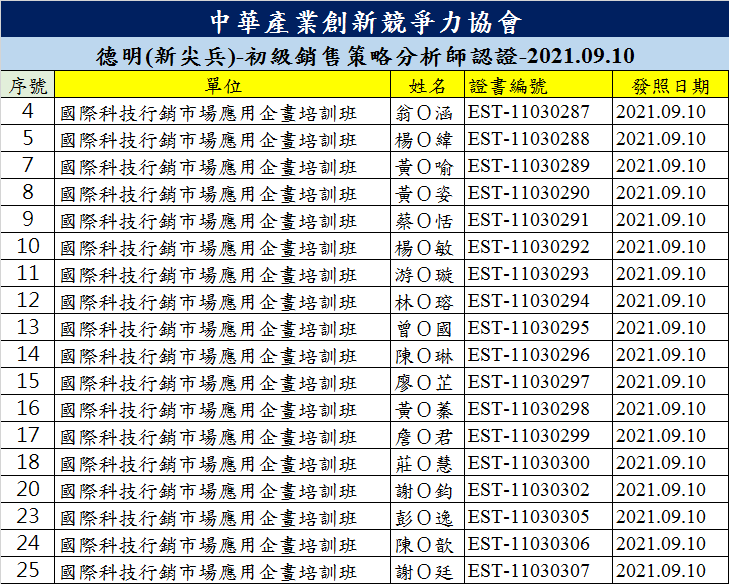Select sequence number 10 in 序號 column

[x=28, y=246]
